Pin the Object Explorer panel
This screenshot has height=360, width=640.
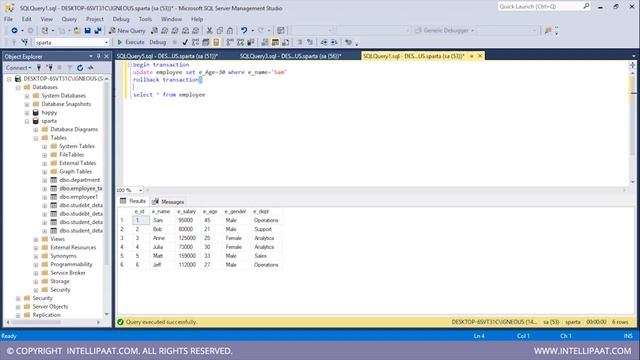[99, 56]
